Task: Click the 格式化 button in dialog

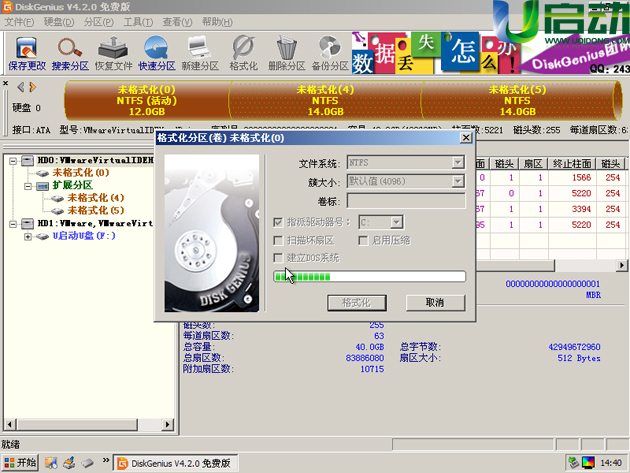Action: point(357,303)
